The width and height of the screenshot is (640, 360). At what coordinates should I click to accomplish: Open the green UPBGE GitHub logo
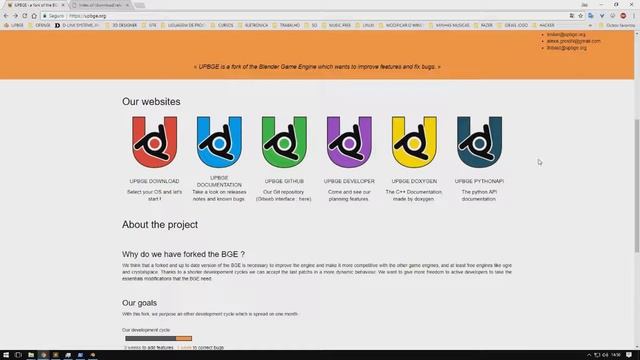(284, 142)
